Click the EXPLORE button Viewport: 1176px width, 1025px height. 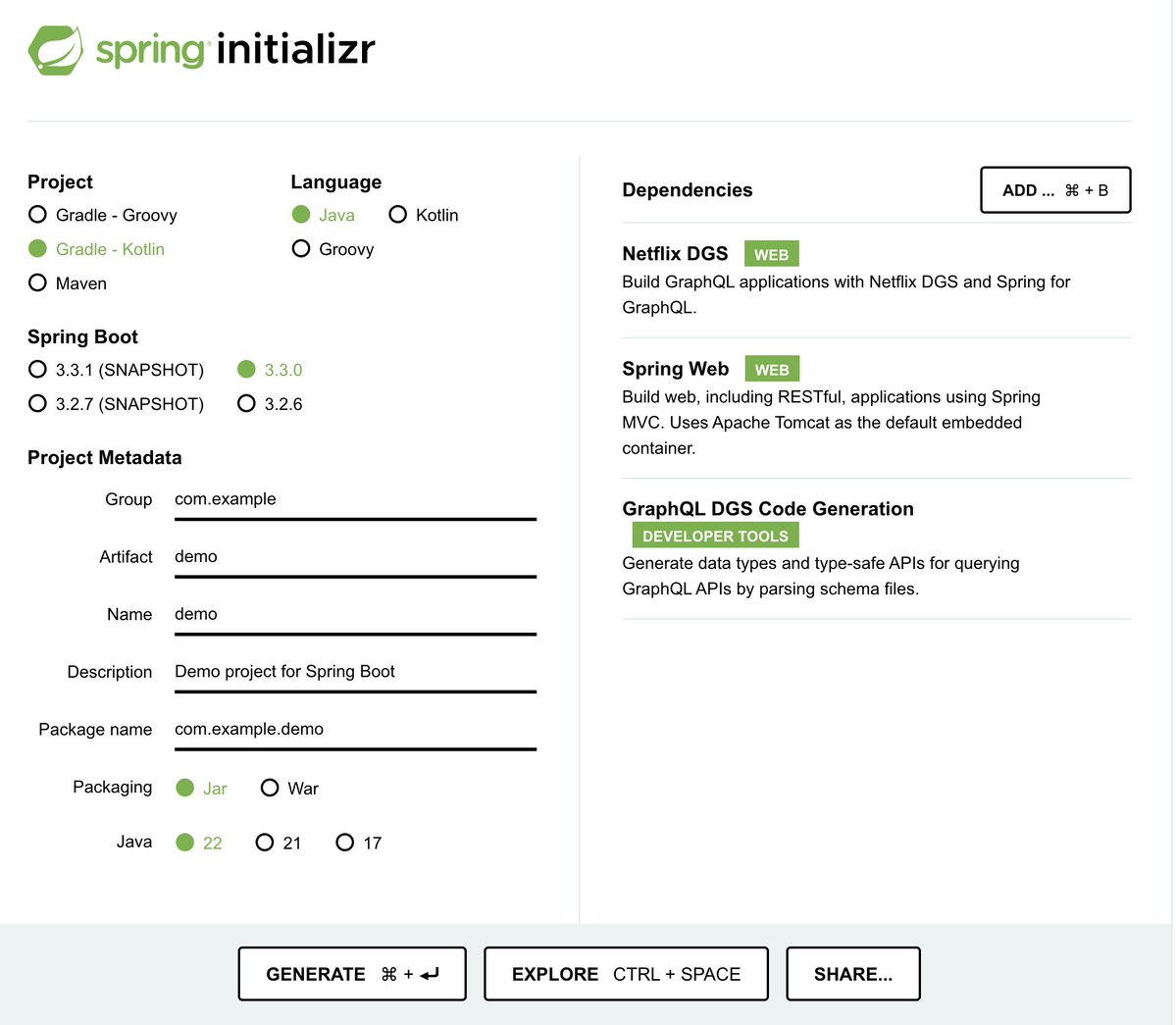(x=626, y=974)
